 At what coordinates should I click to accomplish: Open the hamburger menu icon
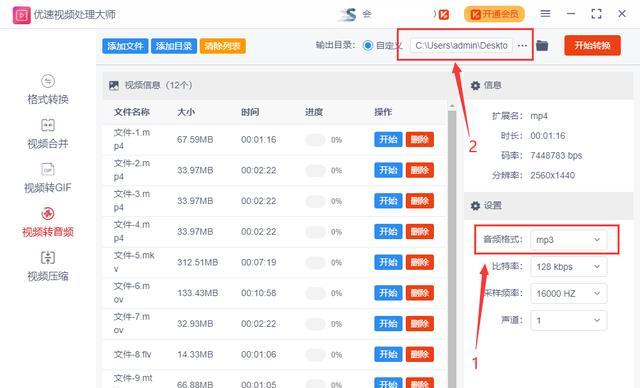tap(545, 14)
